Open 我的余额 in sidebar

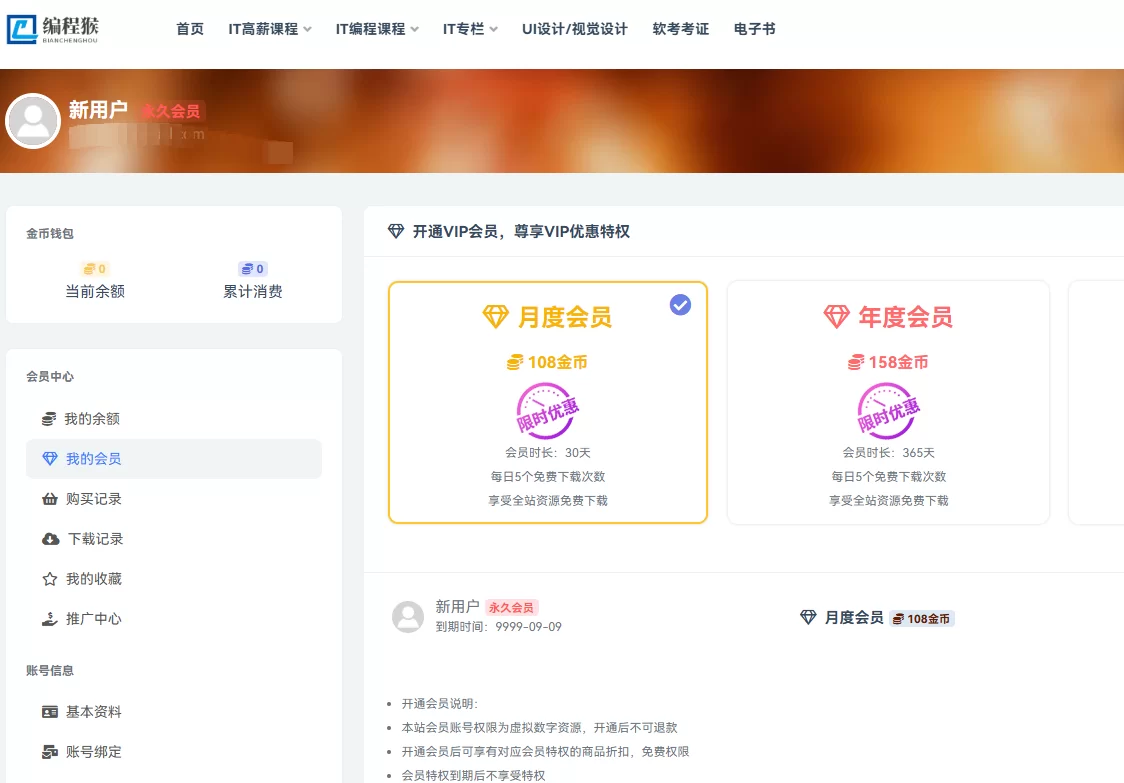pos(173,419)
